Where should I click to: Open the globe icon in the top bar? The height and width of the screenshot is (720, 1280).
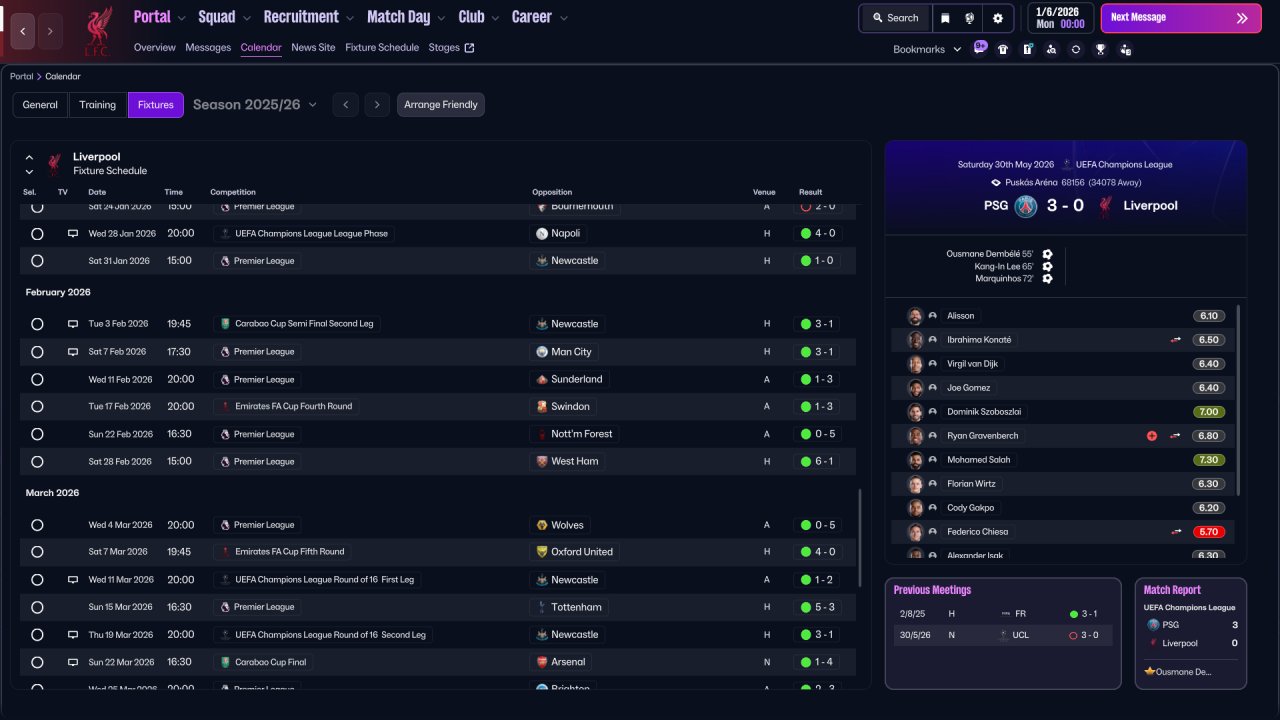970,18
